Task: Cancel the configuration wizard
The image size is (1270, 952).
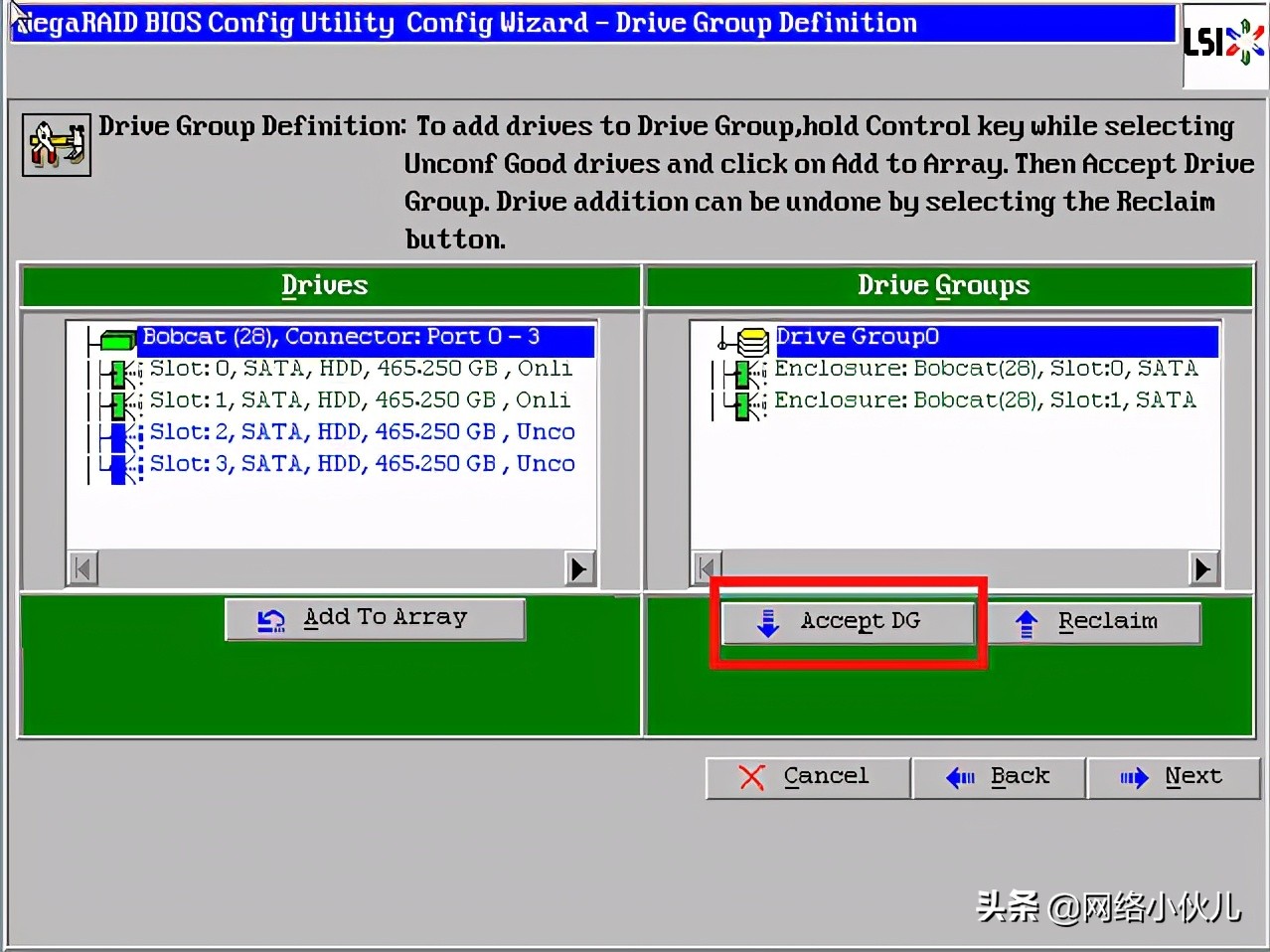Action: tap(808, 777)
